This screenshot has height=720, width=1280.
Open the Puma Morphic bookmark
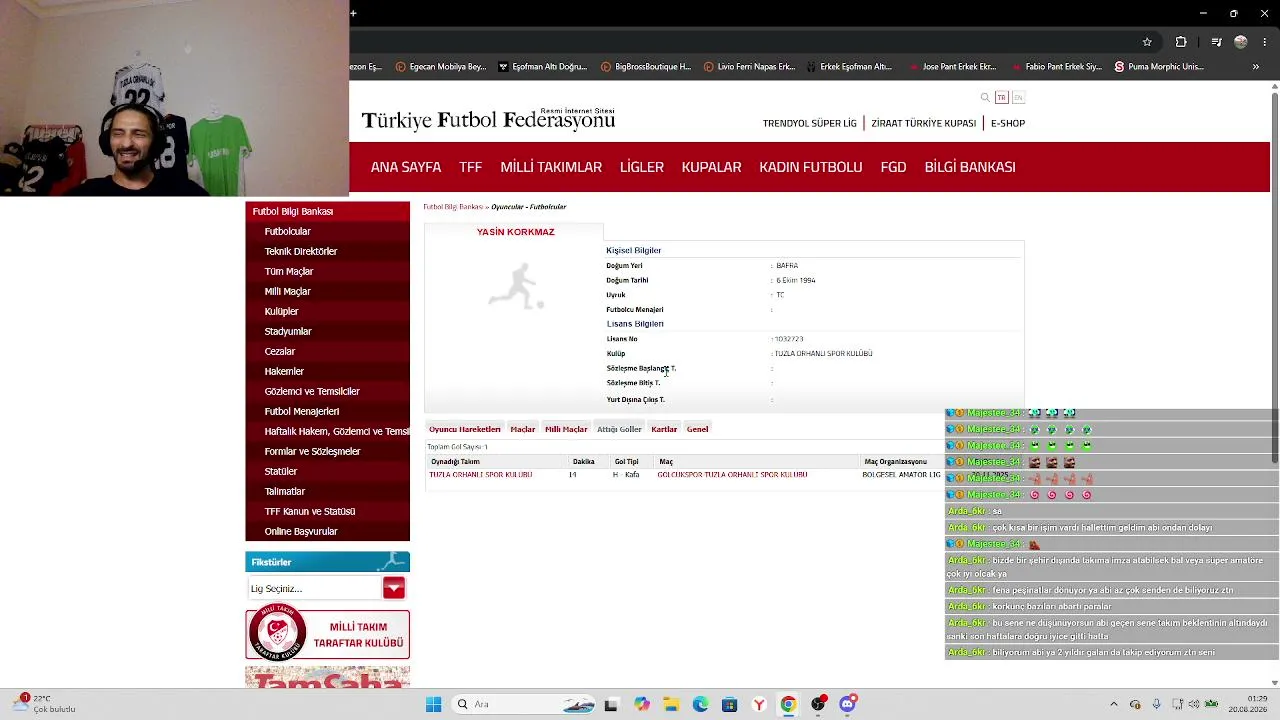(1158, 67)
